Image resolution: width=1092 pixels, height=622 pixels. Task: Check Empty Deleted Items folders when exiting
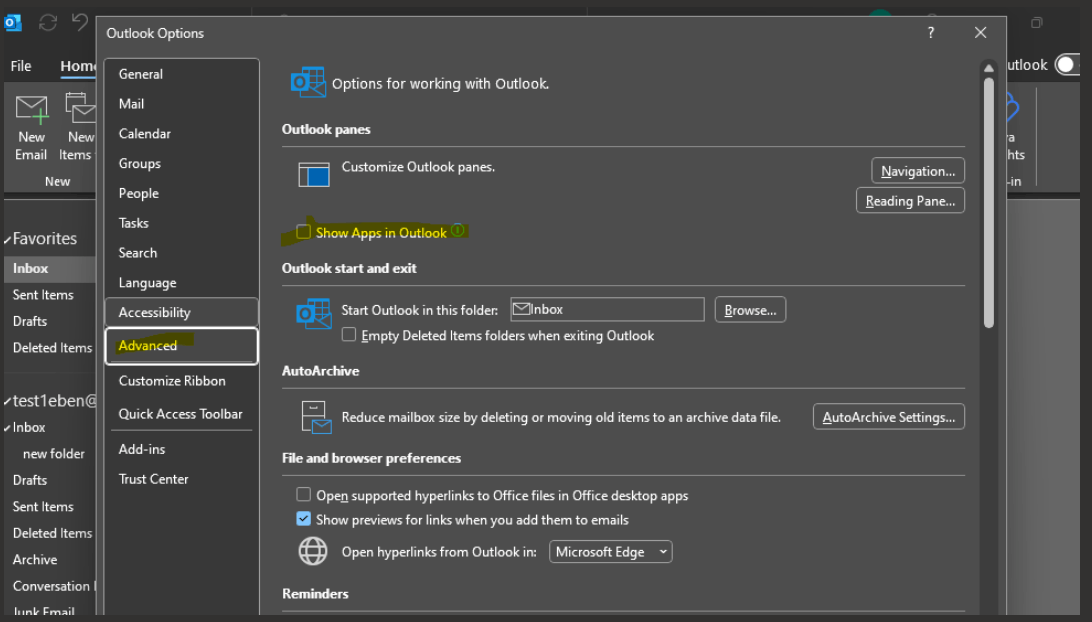pos(349,335)
